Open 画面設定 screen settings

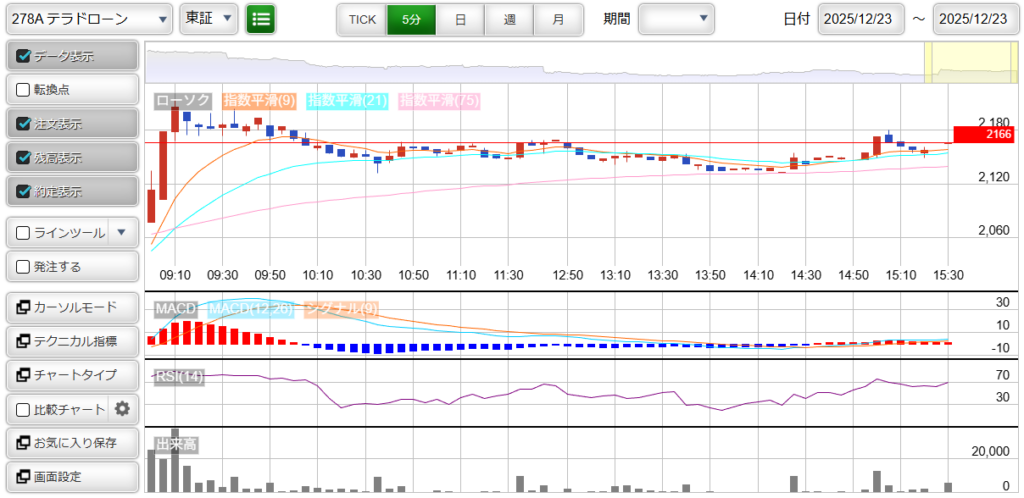pos(71,476)
